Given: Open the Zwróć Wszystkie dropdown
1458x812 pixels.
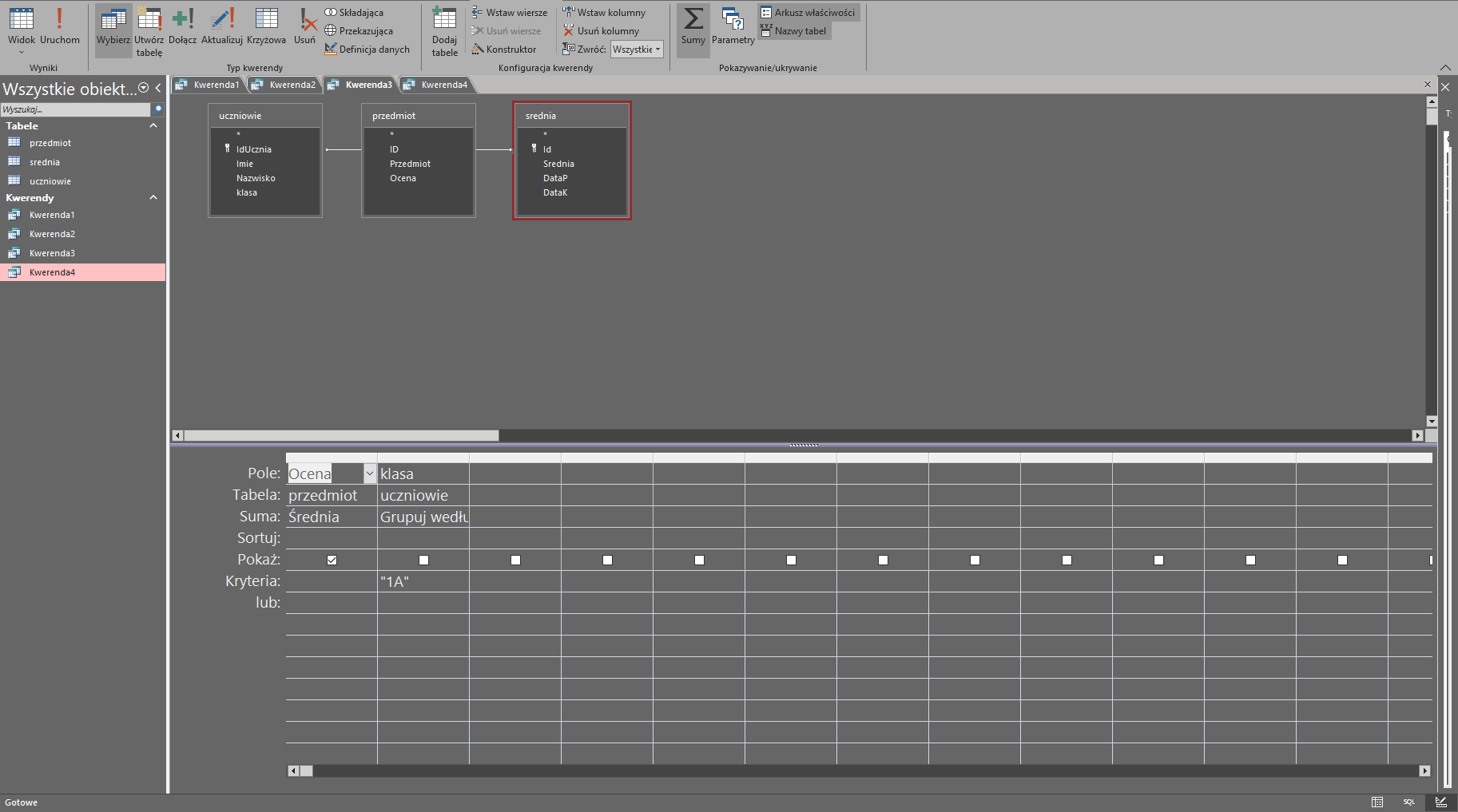Looking at the screenshot, I should click(637, 50).
